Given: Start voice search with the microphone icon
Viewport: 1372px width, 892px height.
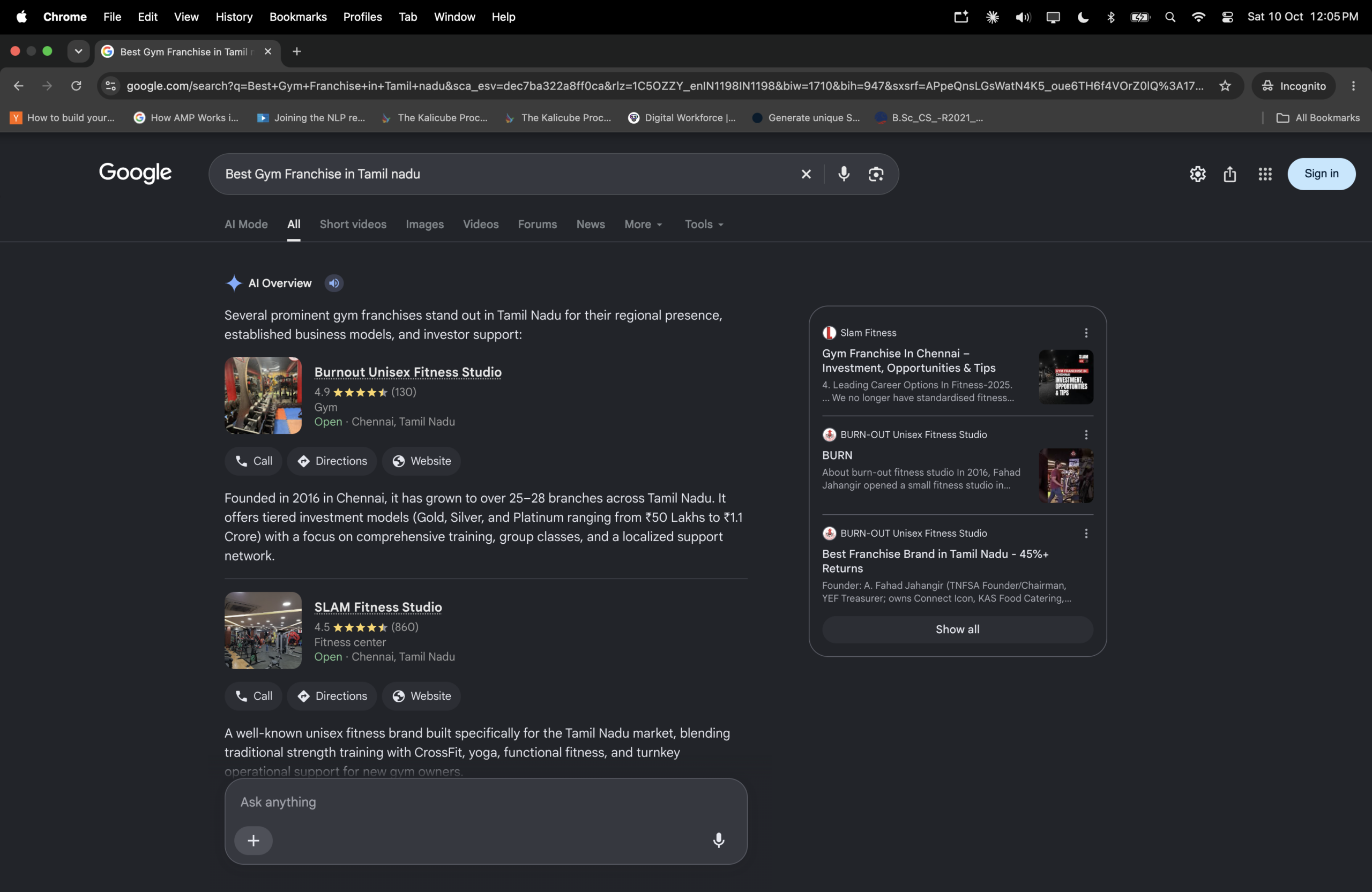Looking at the screenshot, I should (x=844, y=174).
